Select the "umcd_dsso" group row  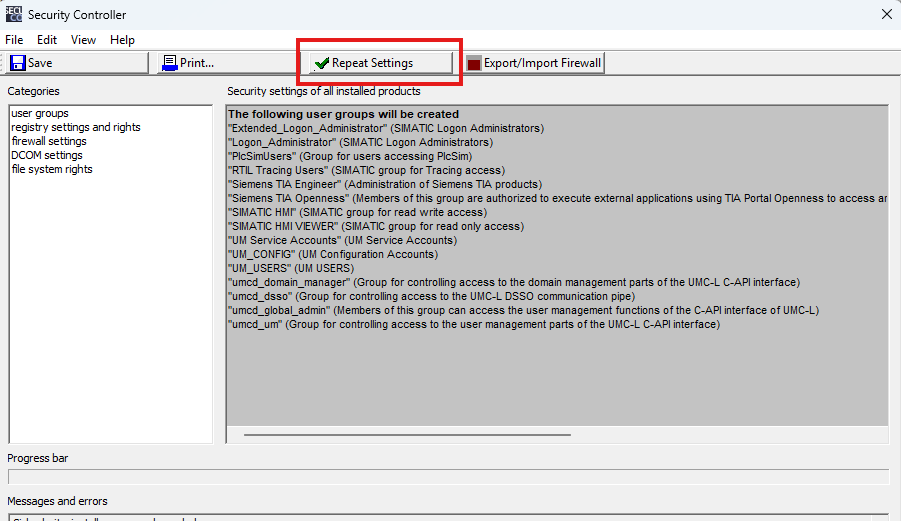click(432, 296)
